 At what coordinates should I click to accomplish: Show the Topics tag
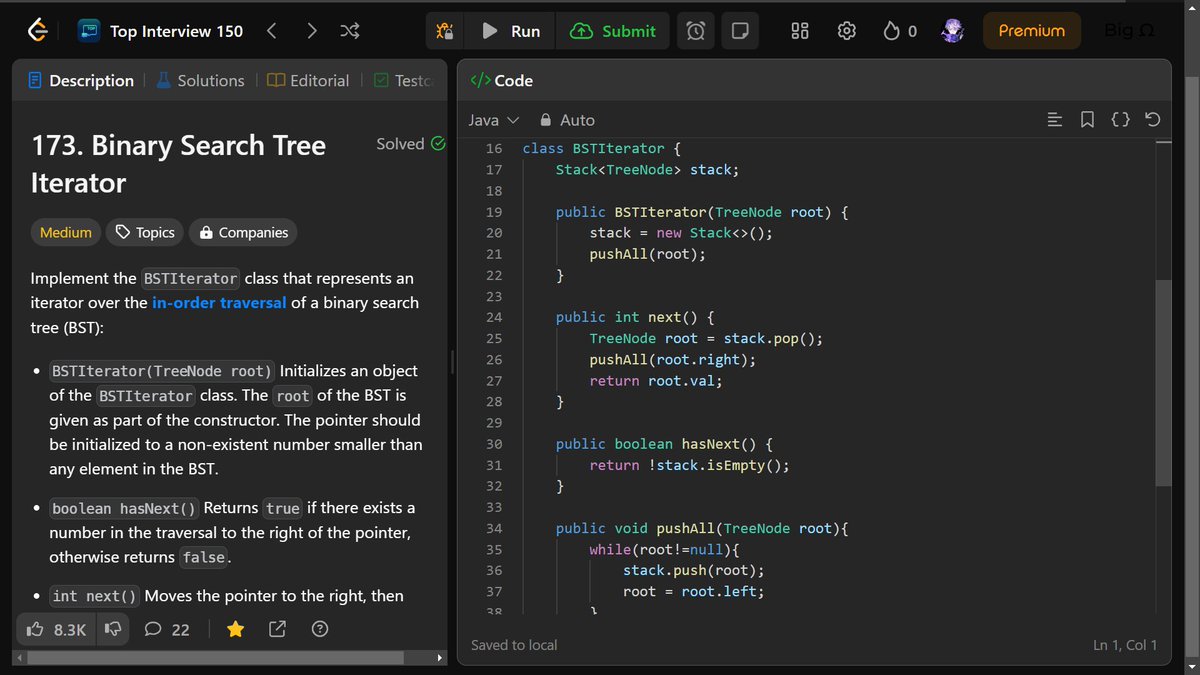[x=145, y=232]
